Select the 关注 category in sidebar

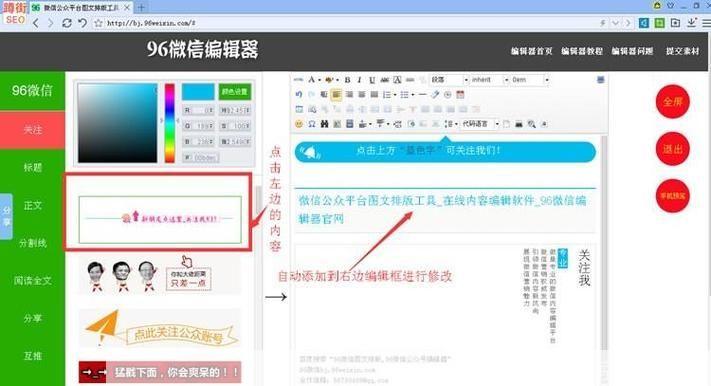point(33,130)
